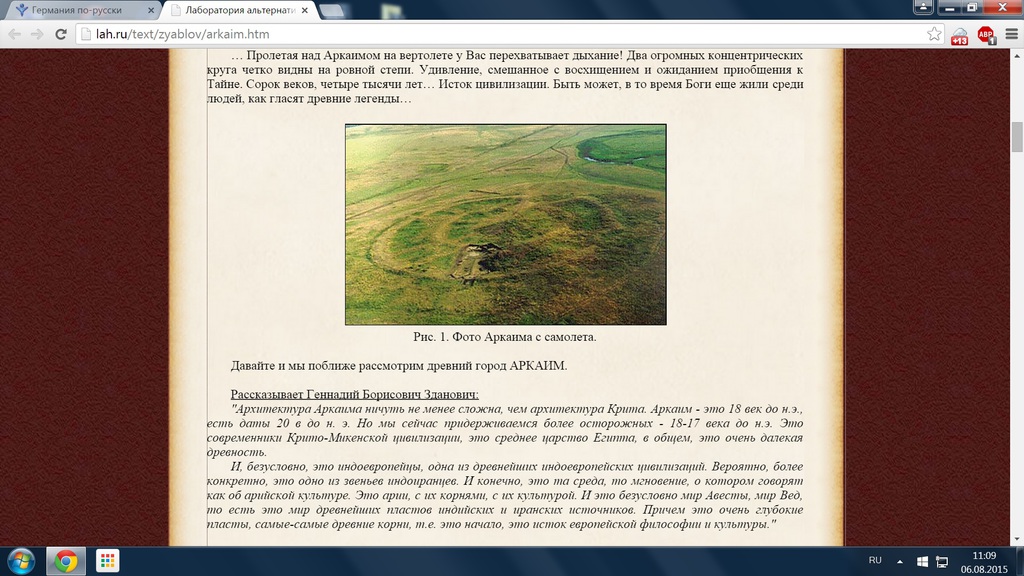The image size is (1024, 576).
Task: Click the aerial photo of Arkaim
Action: tap(505, 224)
